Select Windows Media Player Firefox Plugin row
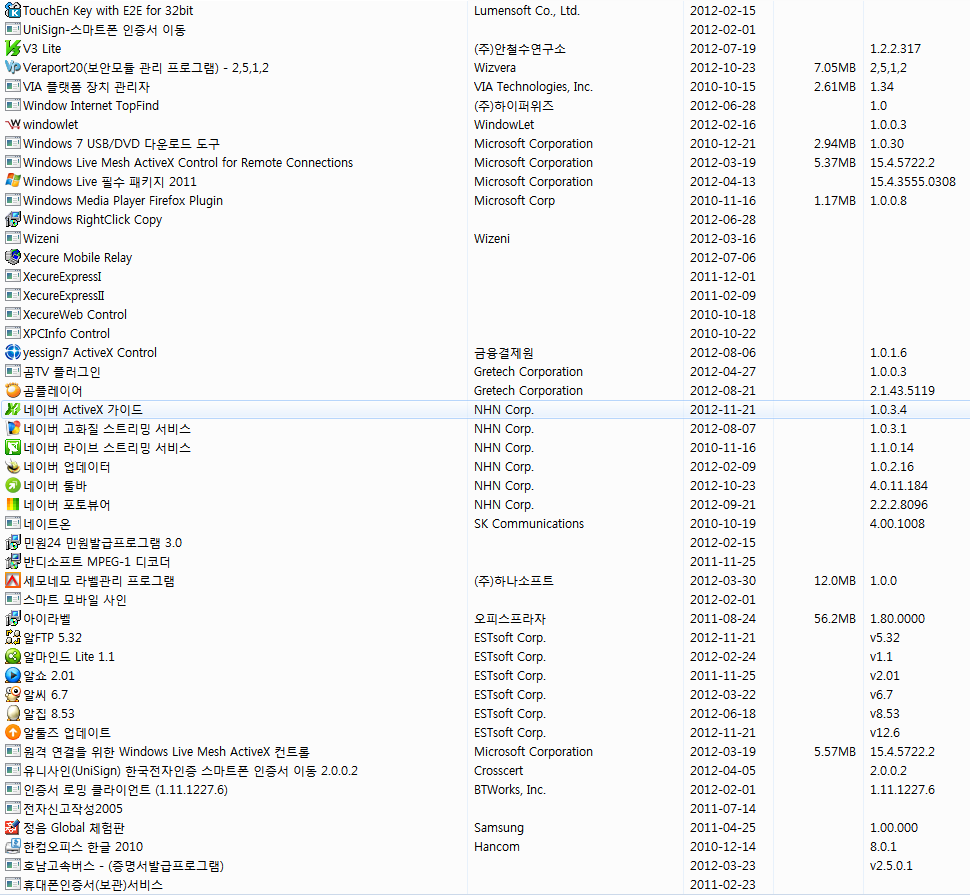The height and width of the screenshot is (895, 970). (122, 200)
